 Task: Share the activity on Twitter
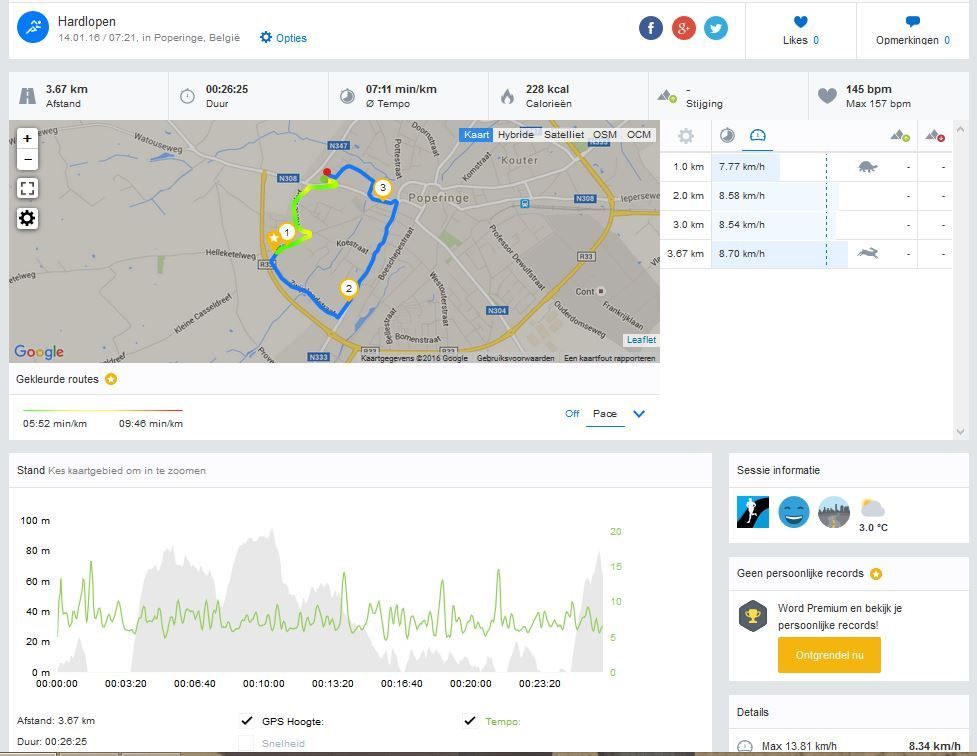[x=716, y=28]
